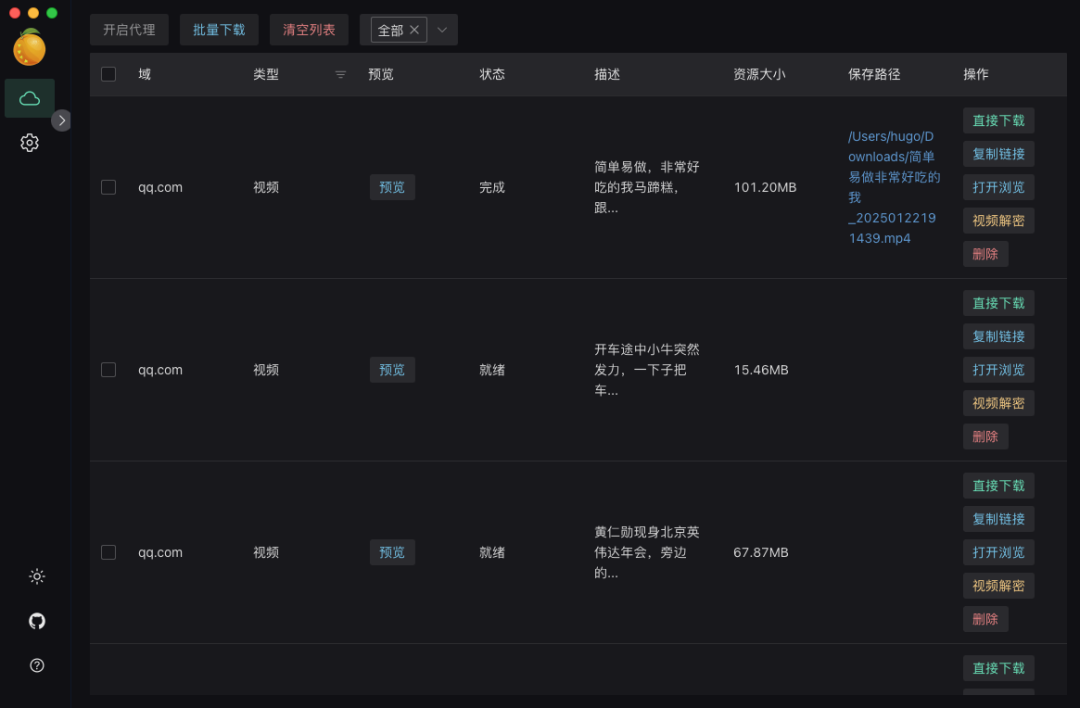Toggle the select-all checkbox in header

108,74
